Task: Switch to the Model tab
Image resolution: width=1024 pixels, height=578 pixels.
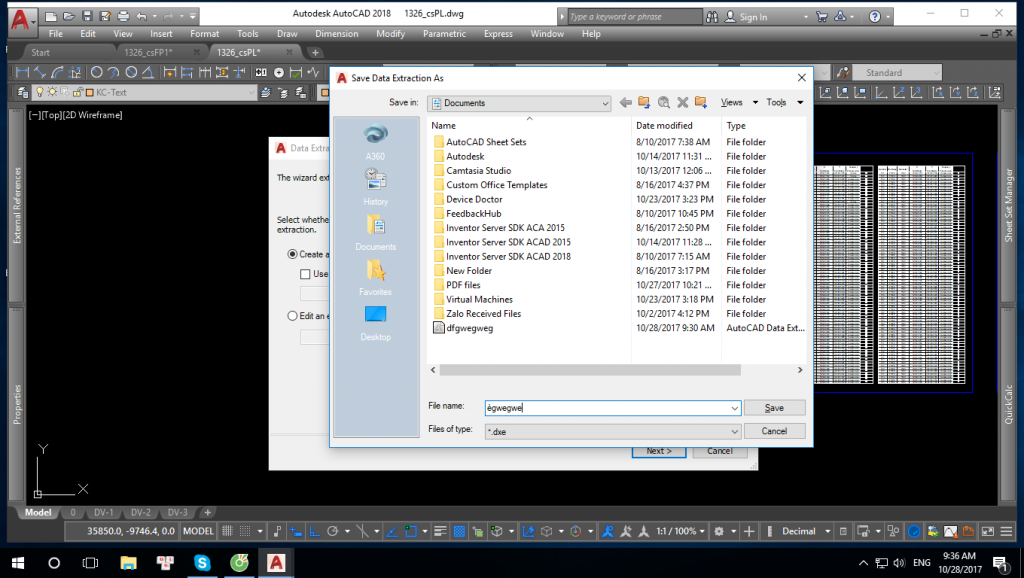Action: coord(37,512)
